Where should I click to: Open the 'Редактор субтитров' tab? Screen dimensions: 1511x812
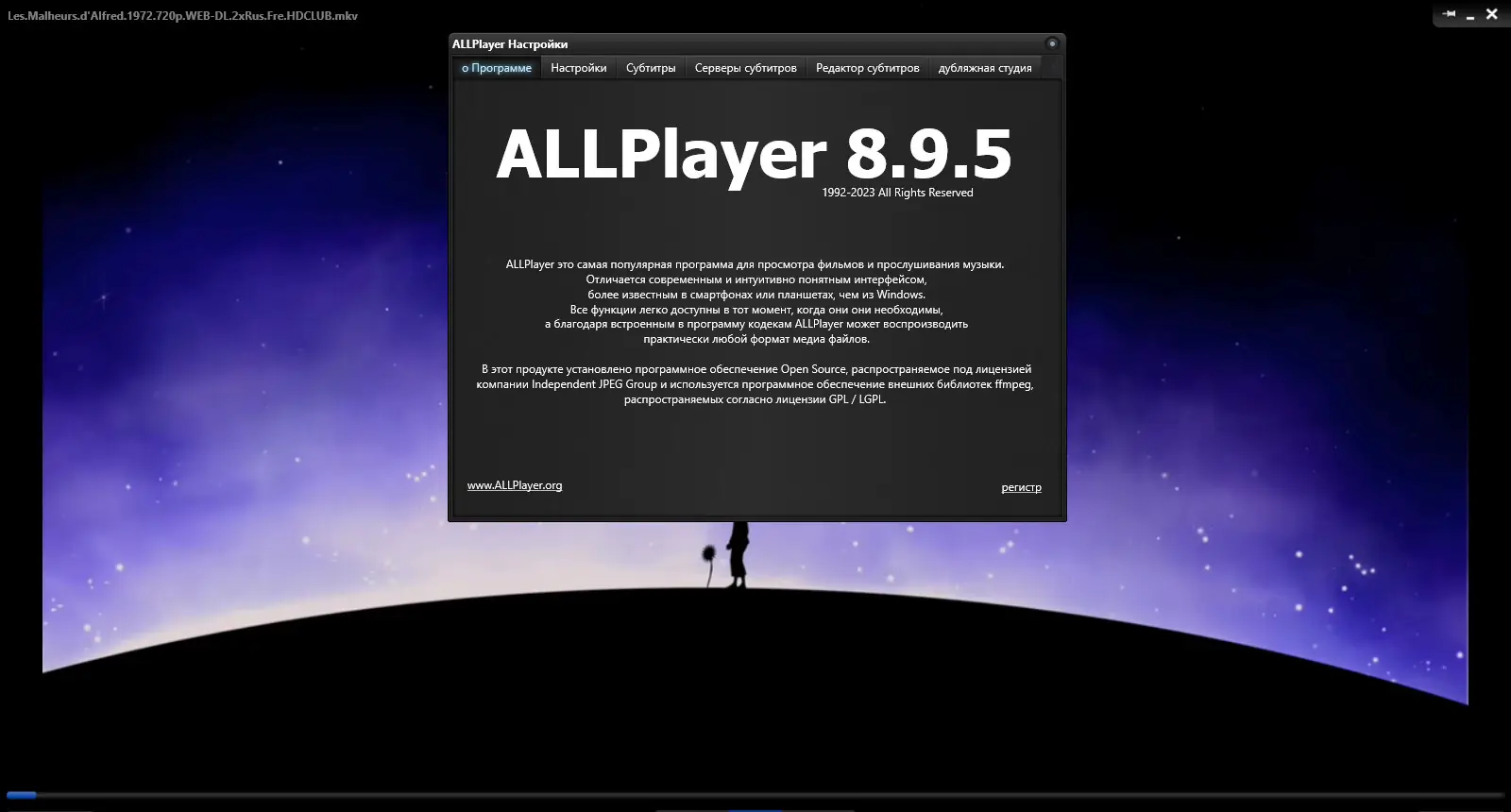tap(868, 68)
